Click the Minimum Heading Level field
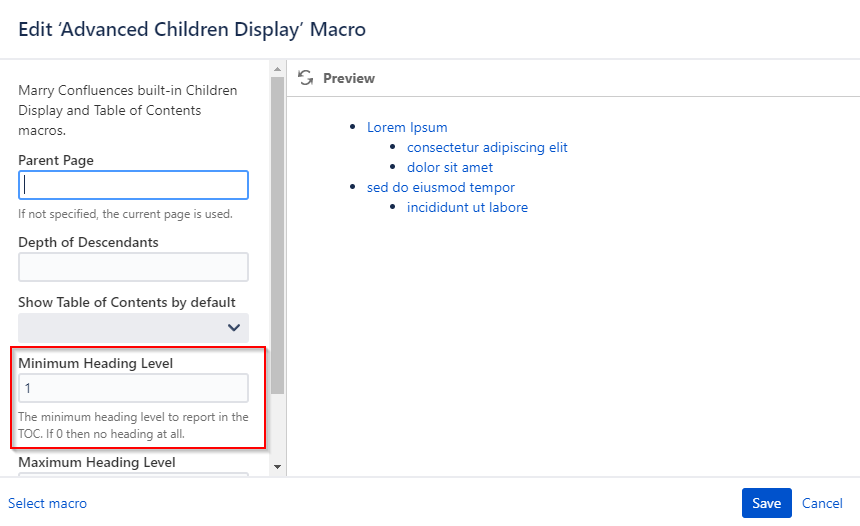The height and width of the screenshot is (526, 860). point(133,388)
